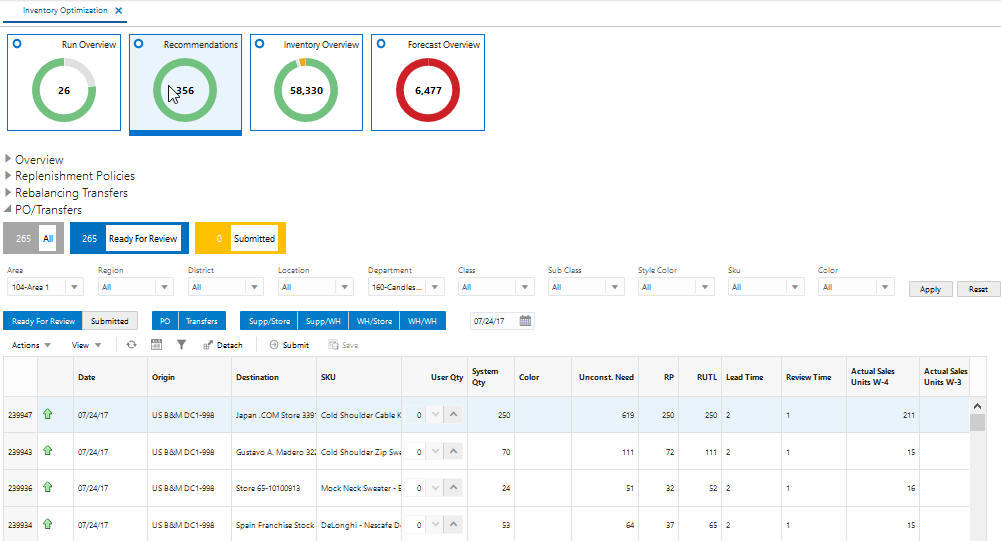Select the Run Overview radio tile
1001x541 pixels.
tap(17, 44)
